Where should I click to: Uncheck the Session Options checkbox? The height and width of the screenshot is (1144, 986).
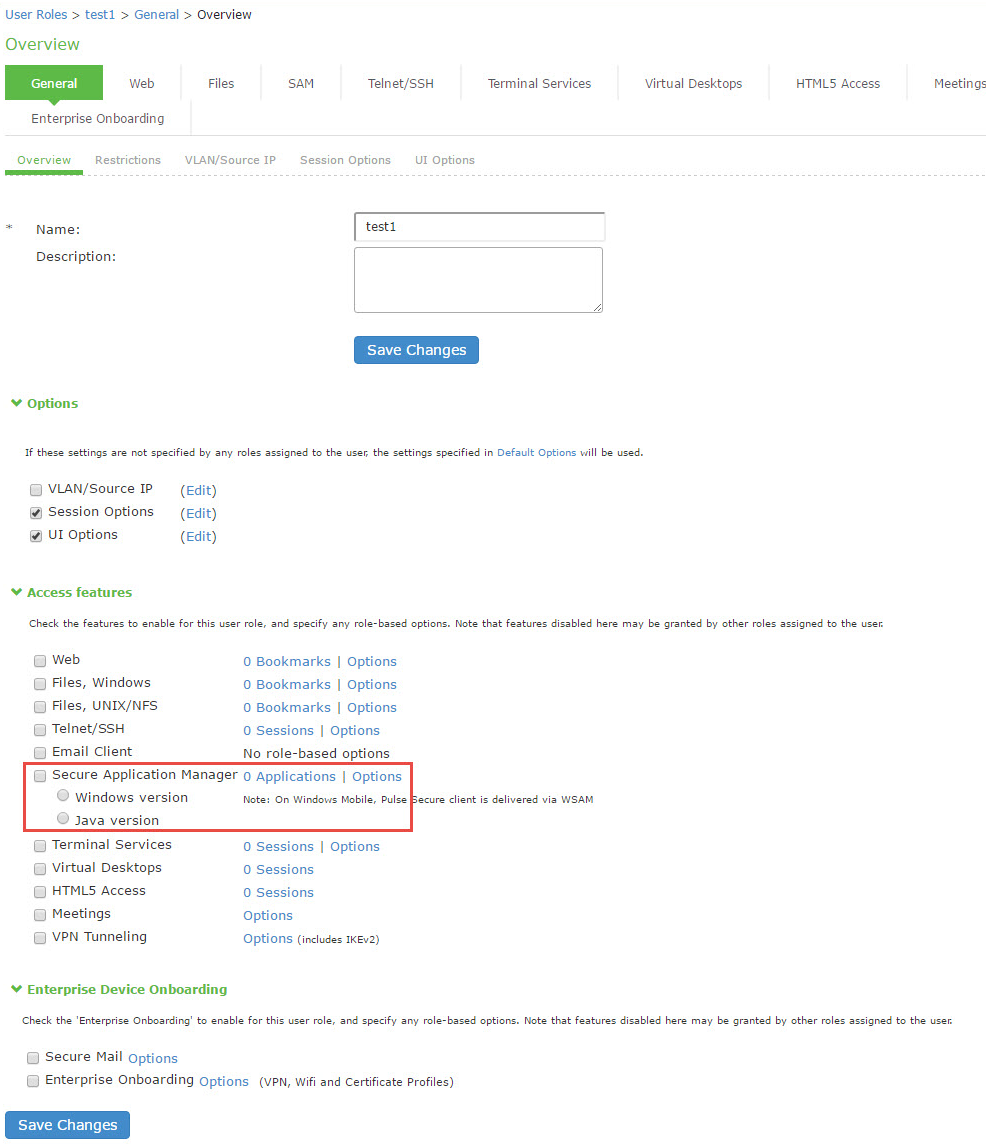point(36,512)
